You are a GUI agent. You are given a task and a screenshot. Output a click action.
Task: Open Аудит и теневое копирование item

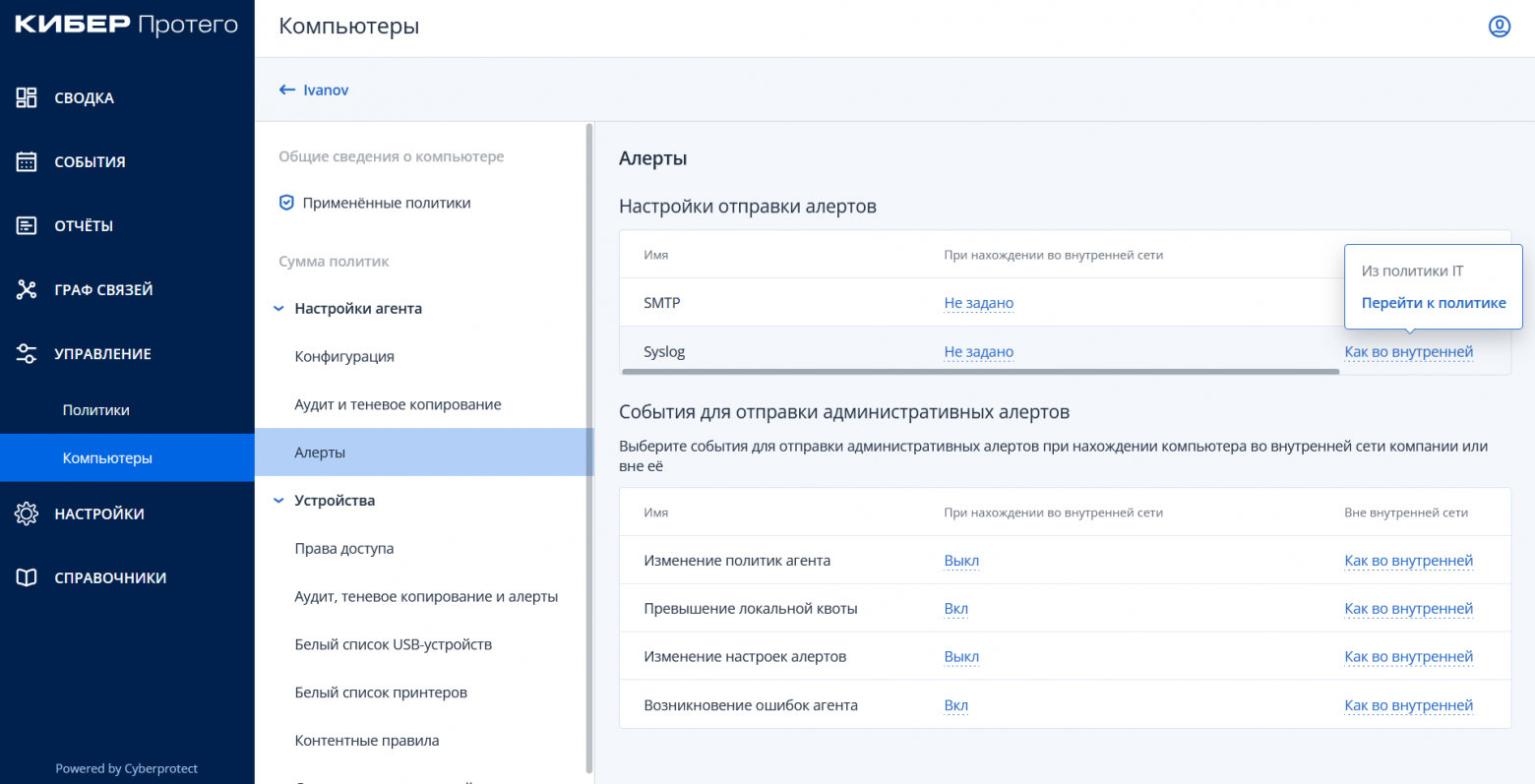point(398,404)
